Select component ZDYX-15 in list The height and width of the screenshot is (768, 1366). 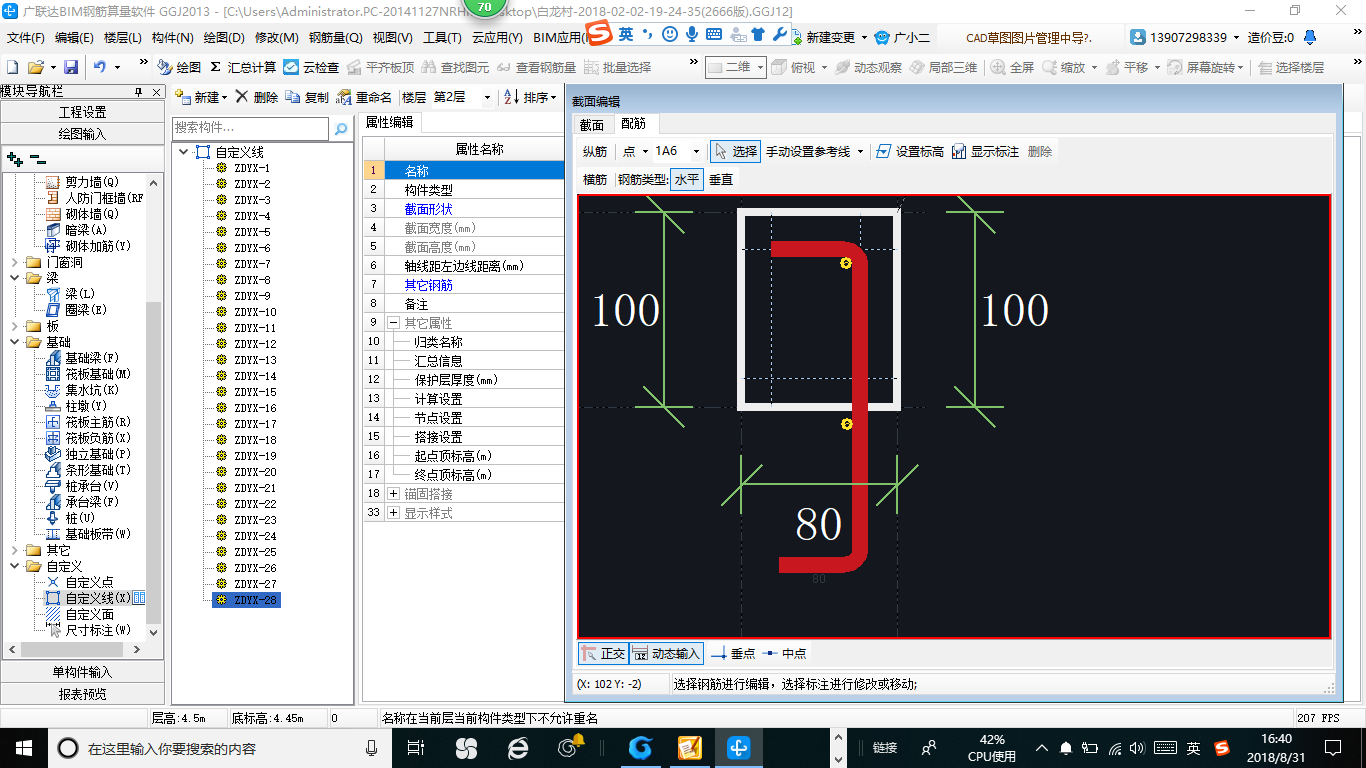(x=255, y=392)
